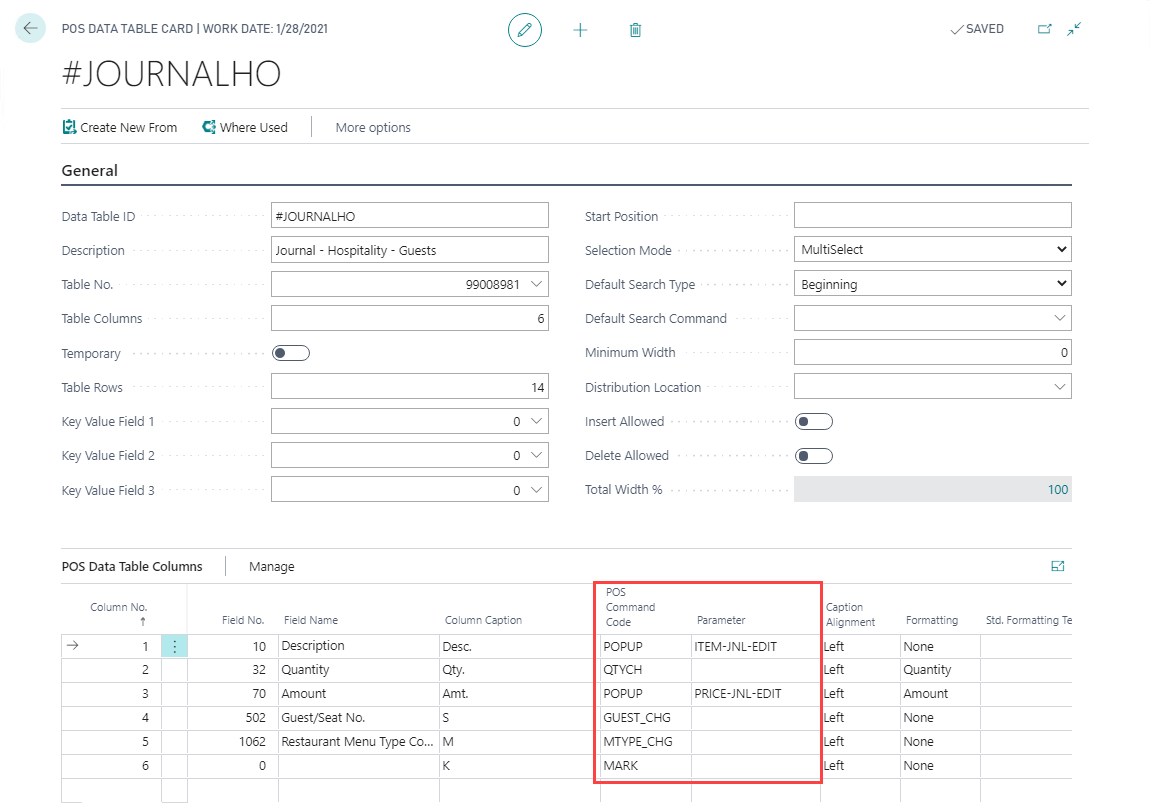Click the Column No. header to sort
The height and width of the screenshot is (809, 1150).
[x=118, y=607]
